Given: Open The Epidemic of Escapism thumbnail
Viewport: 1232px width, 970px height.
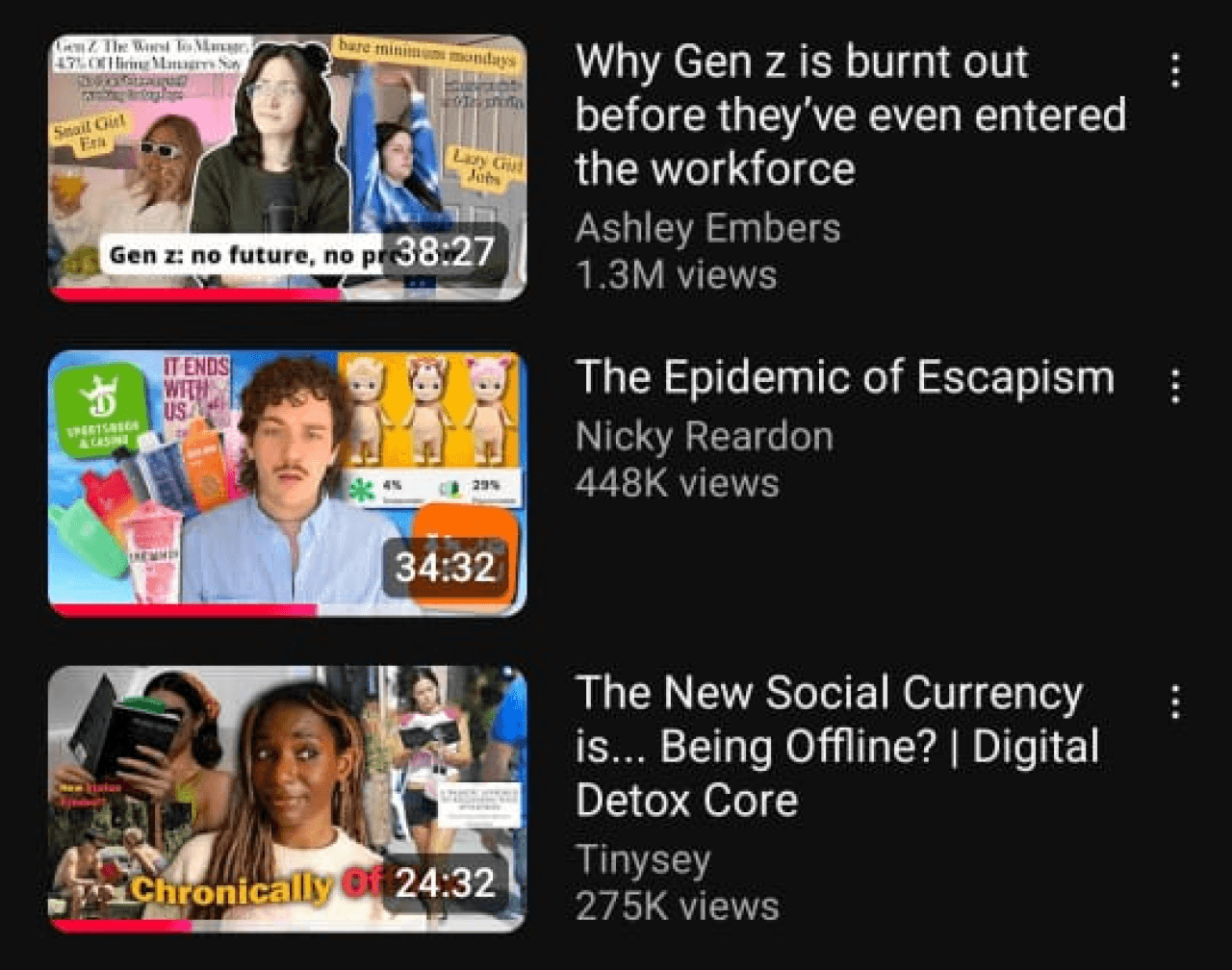Looking at the screenshot, I should coord(287,483).
